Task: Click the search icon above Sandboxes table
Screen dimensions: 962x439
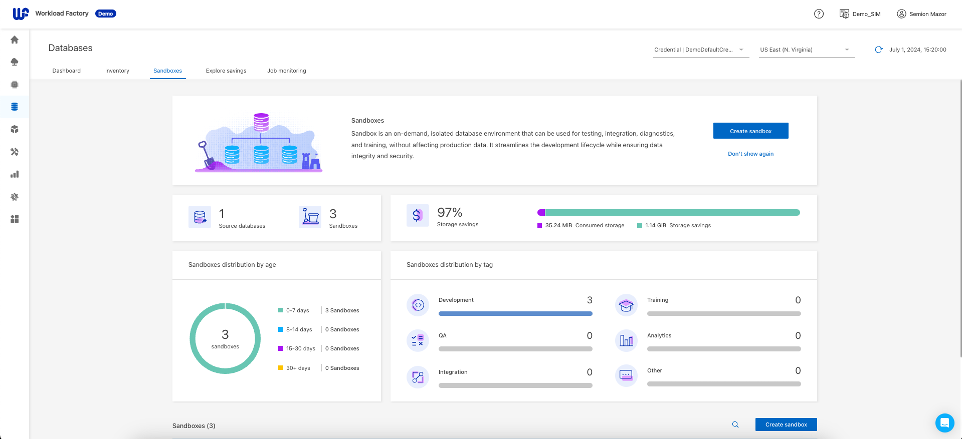Action: point(735,424)
